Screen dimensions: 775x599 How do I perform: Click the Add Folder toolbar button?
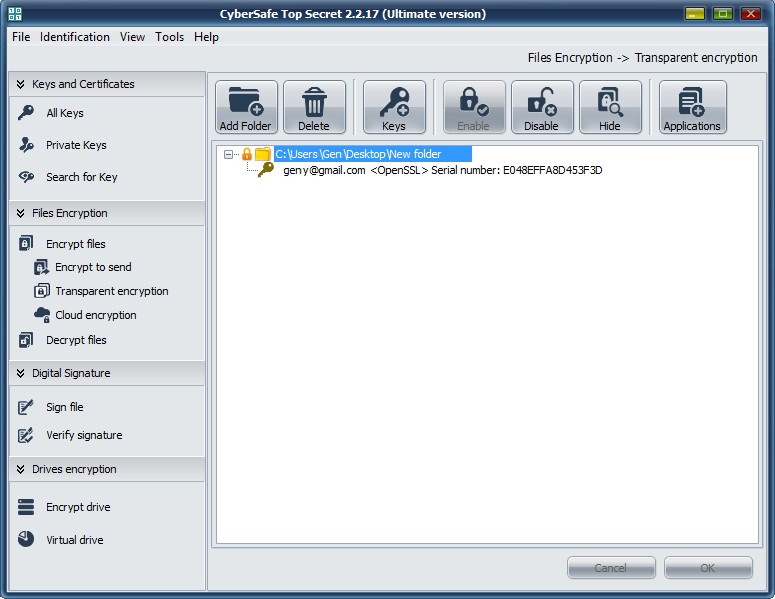pos(246,107)
